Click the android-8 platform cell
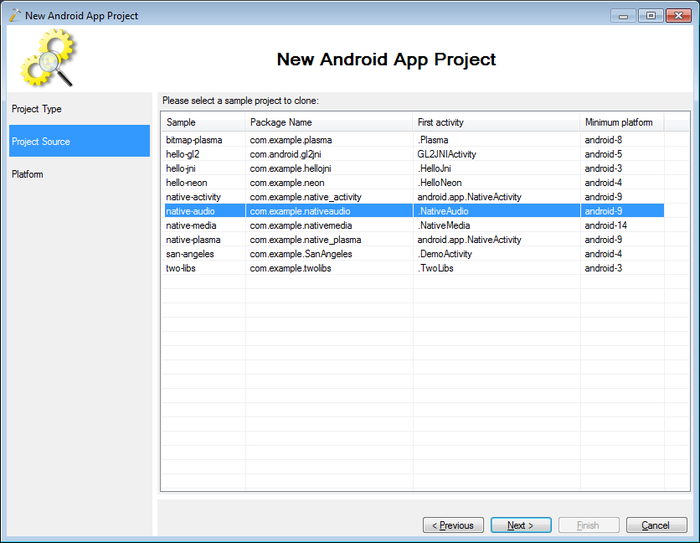The image size is (700, 543). (x=603, y=140)
